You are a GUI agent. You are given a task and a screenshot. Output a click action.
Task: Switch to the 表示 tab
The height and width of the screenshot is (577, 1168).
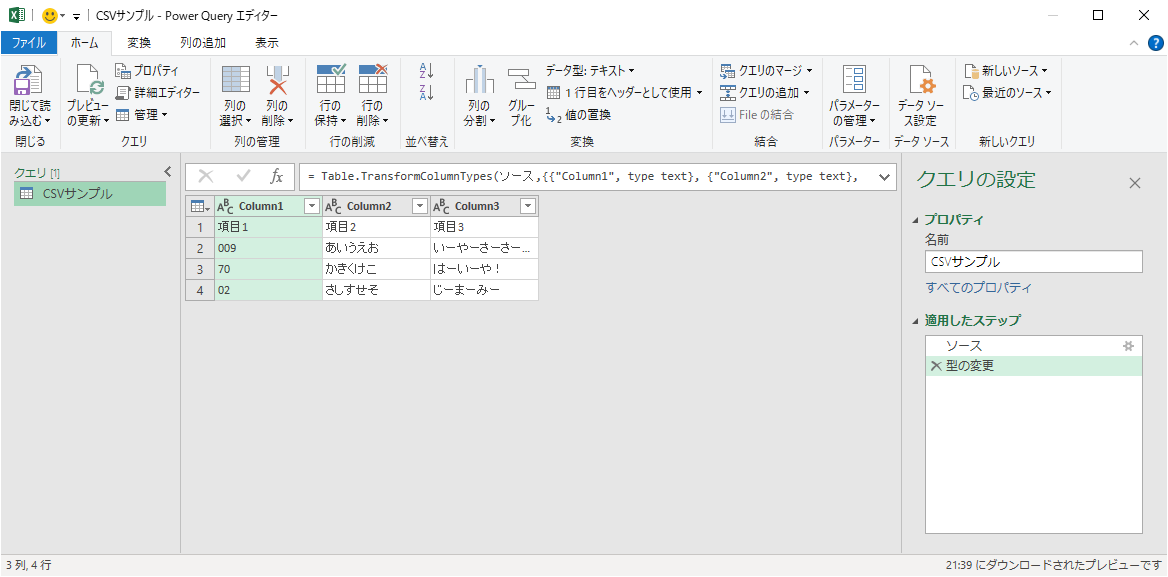tap(267, 42)
